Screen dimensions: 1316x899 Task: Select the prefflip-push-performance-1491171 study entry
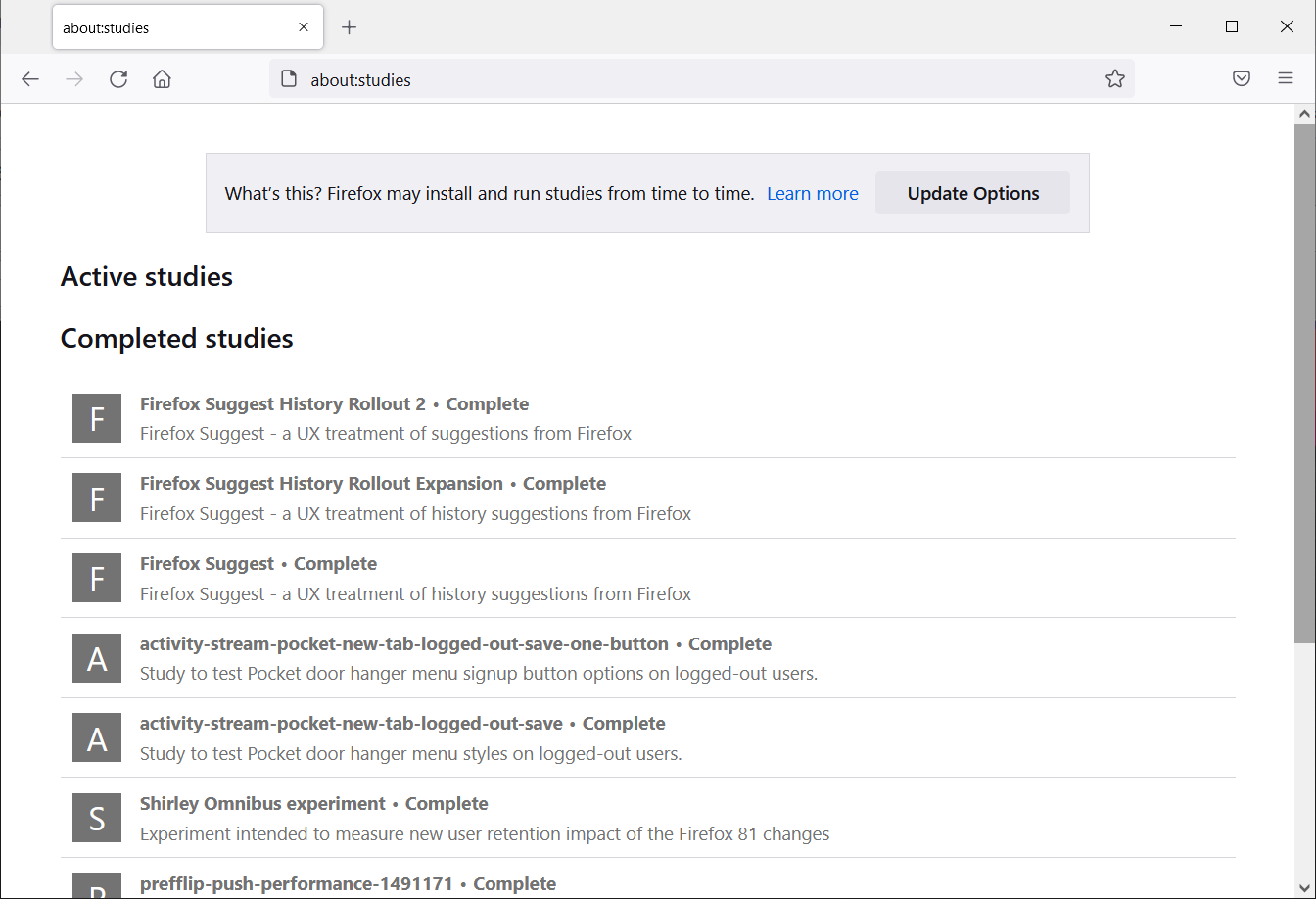tap(296, 883)
